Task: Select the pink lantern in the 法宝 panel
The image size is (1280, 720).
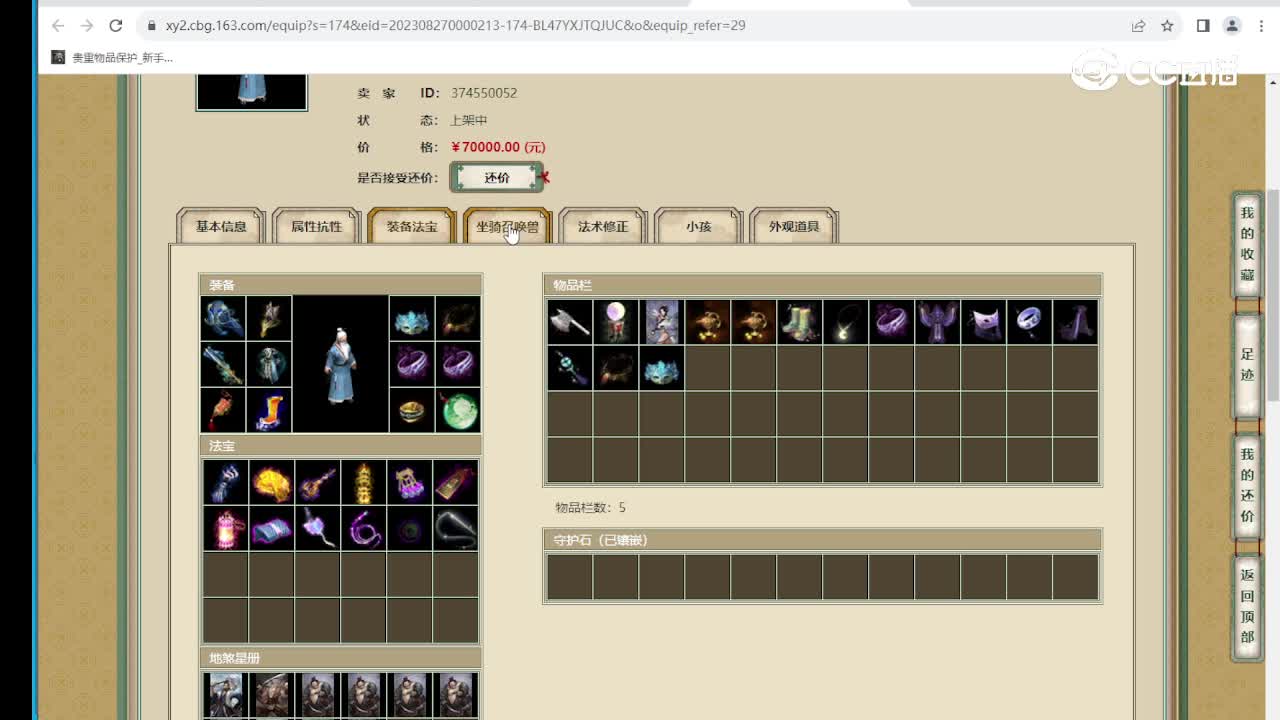Action: pos(225,528)
